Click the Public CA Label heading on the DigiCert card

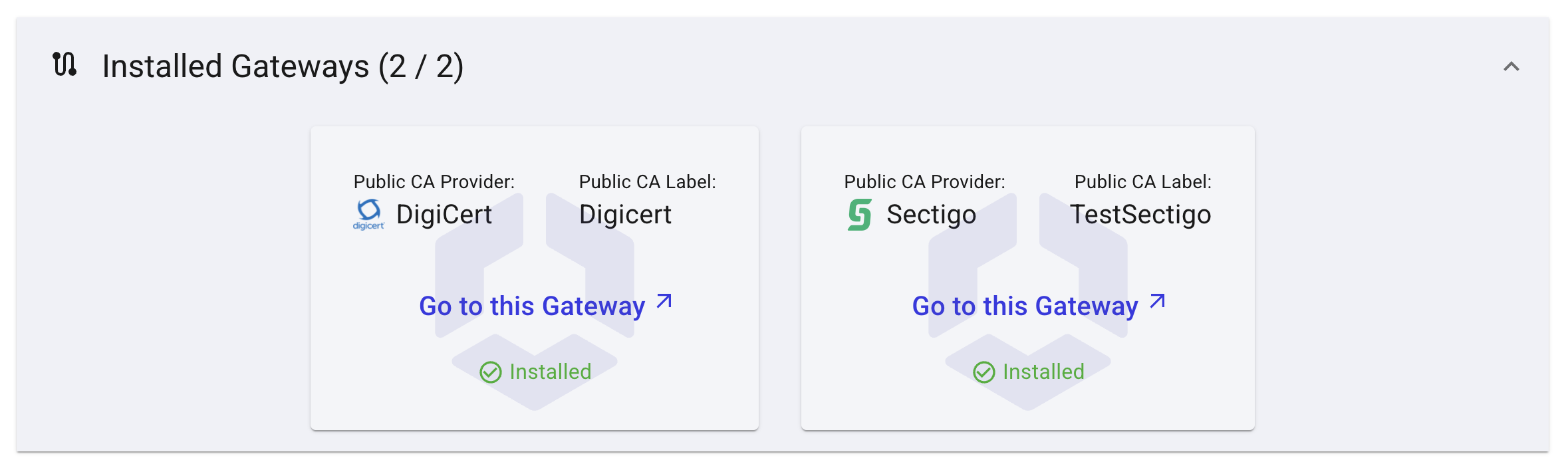coord(647,181)
